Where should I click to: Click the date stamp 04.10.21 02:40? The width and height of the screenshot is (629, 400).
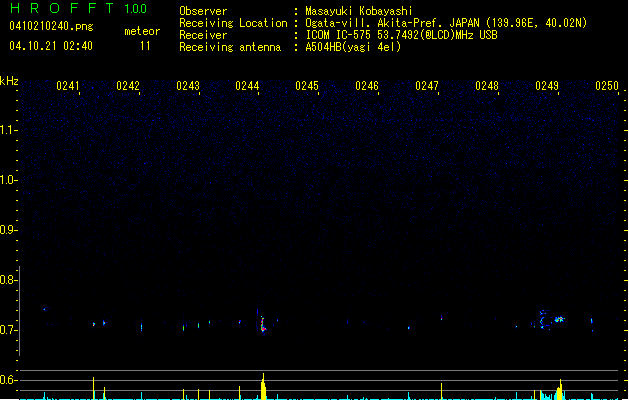click(51, 46)
